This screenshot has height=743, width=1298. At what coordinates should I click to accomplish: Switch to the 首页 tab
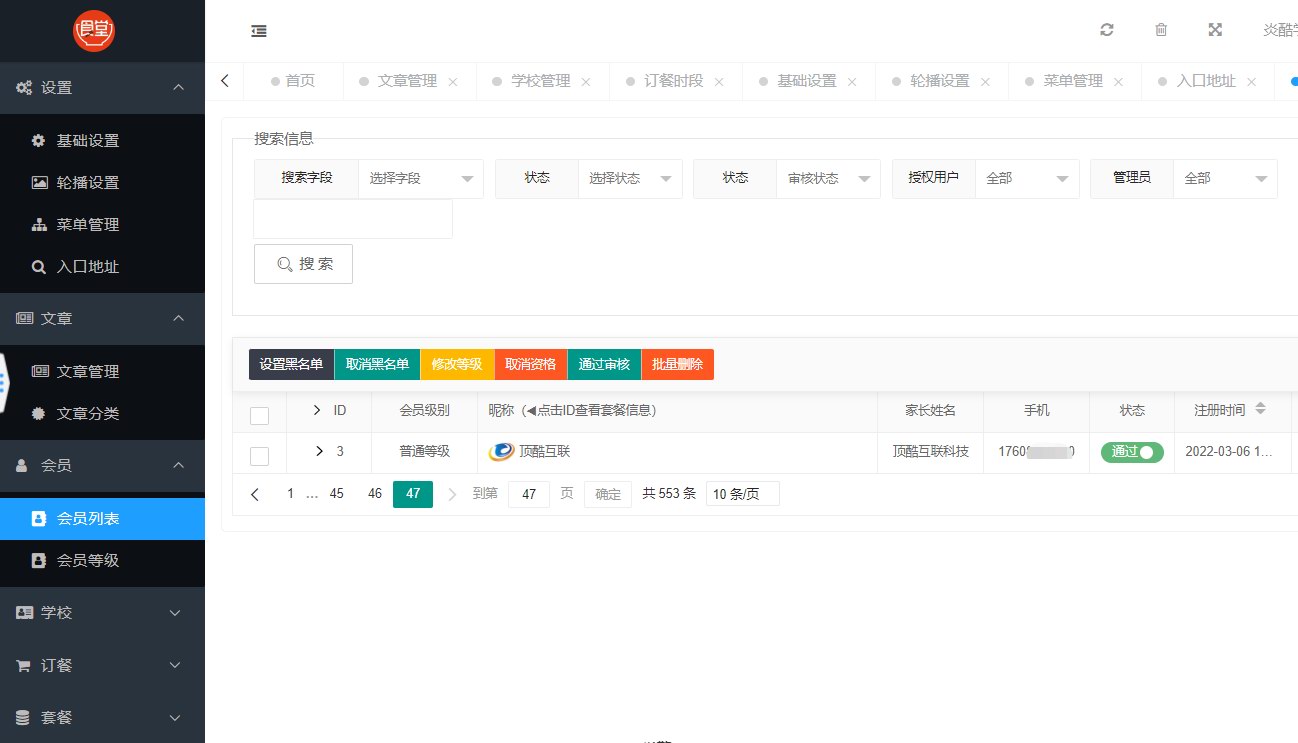point(292,81)
